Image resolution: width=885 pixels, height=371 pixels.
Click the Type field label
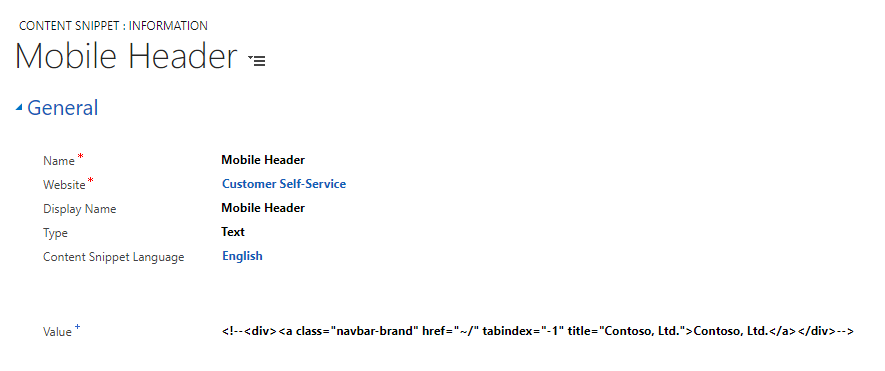click(x=55, y=233)
